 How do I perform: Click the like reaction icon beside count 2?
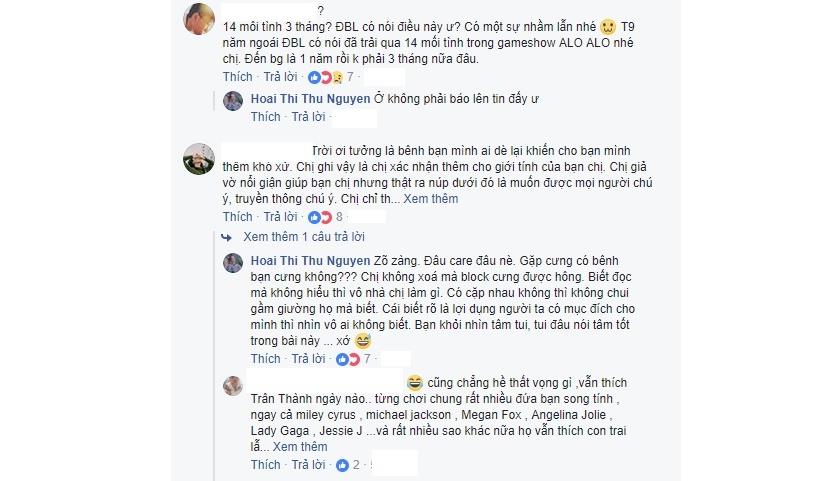pyautogui.click(x=342, y=465)
